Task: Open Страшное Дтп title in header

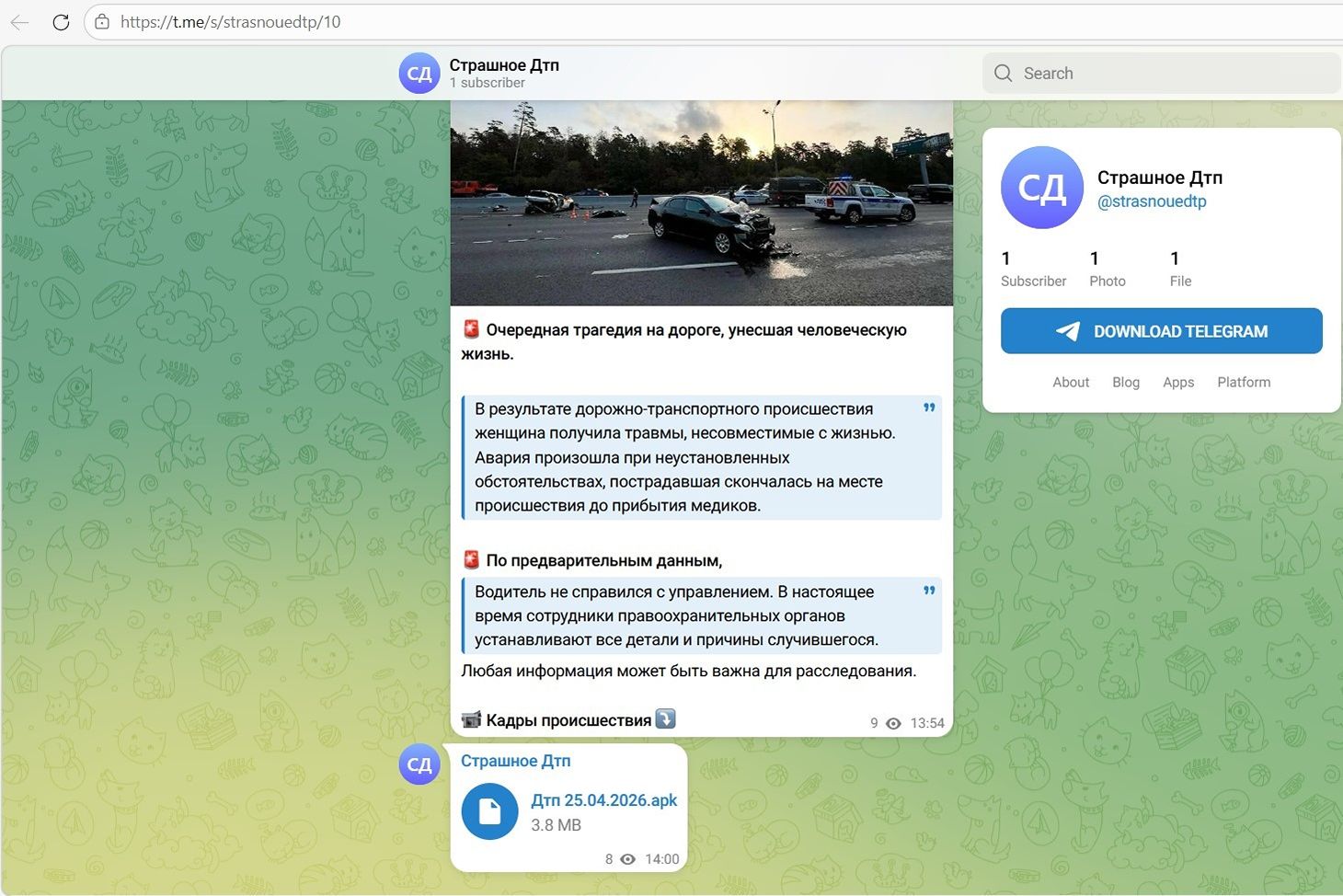Action: point(504,65)
